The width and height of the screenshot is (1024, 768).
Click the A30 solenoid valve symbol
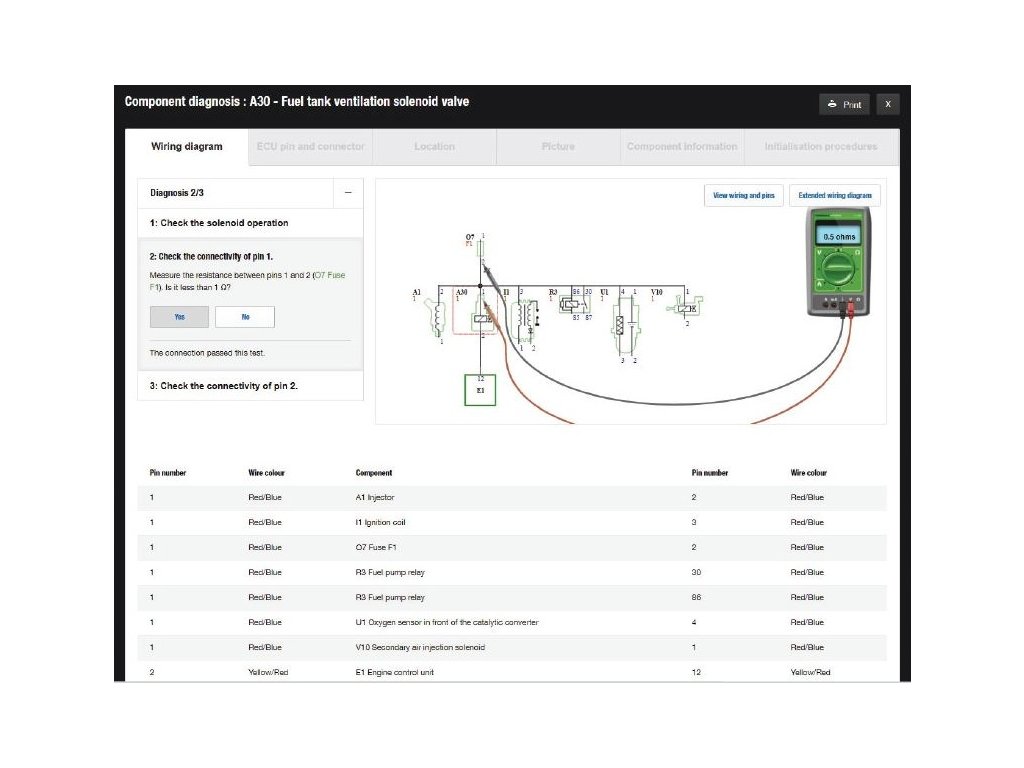pyautogui.click(x=481, y=319)
